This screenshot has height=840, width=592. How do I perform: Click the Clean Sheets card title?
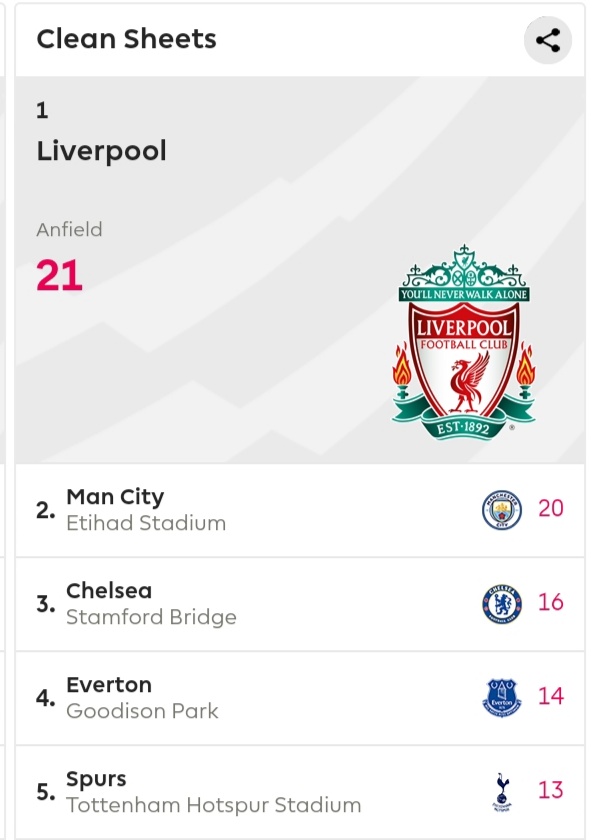[x=126, y=39]
